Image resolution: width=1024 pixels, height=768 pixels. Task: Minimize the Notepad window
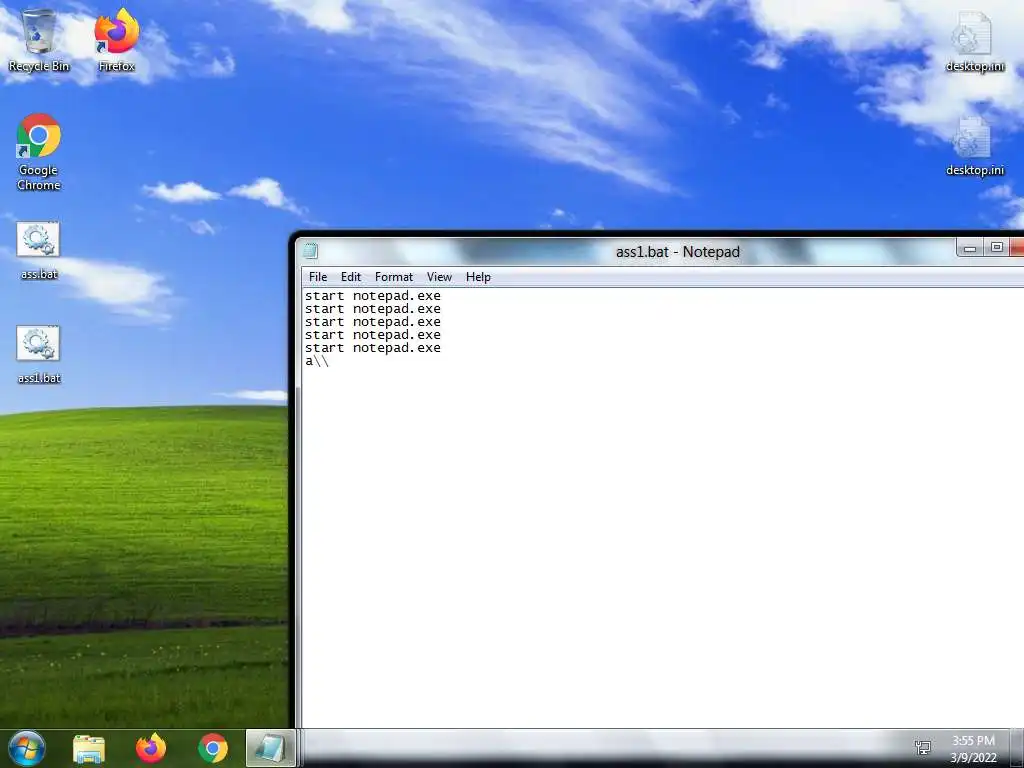pos(970,248)
